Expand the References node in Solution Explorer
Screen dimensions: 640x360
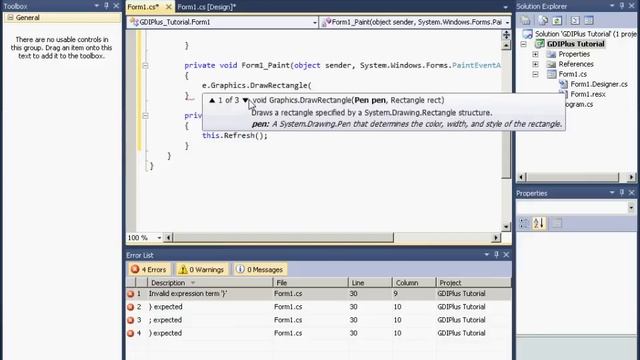(535, 64)
